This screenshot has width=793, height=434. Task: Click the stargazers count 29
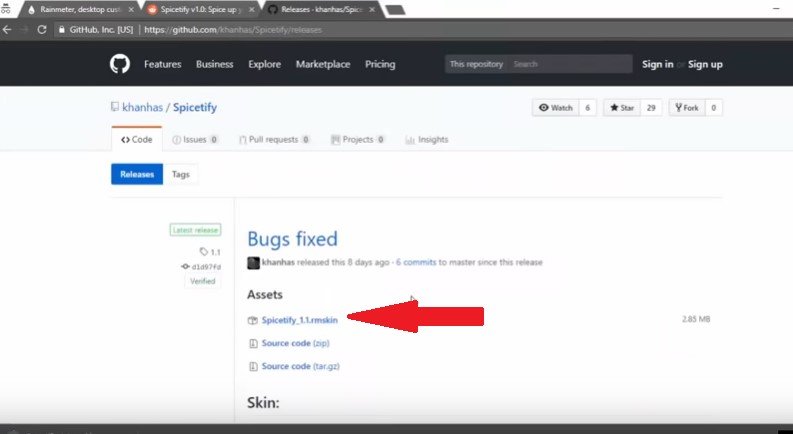click(651, 108)
